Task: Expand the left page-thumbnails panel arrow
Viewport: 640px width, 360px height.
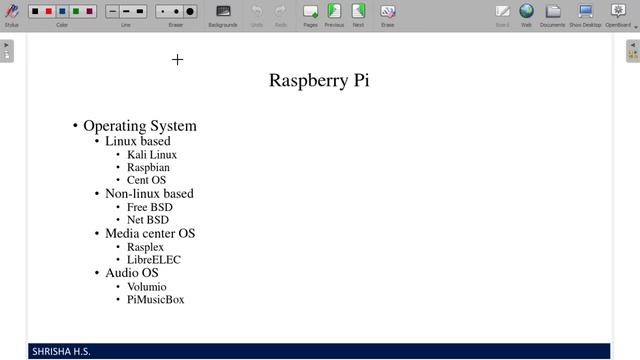Action: [x=6, y=45]
